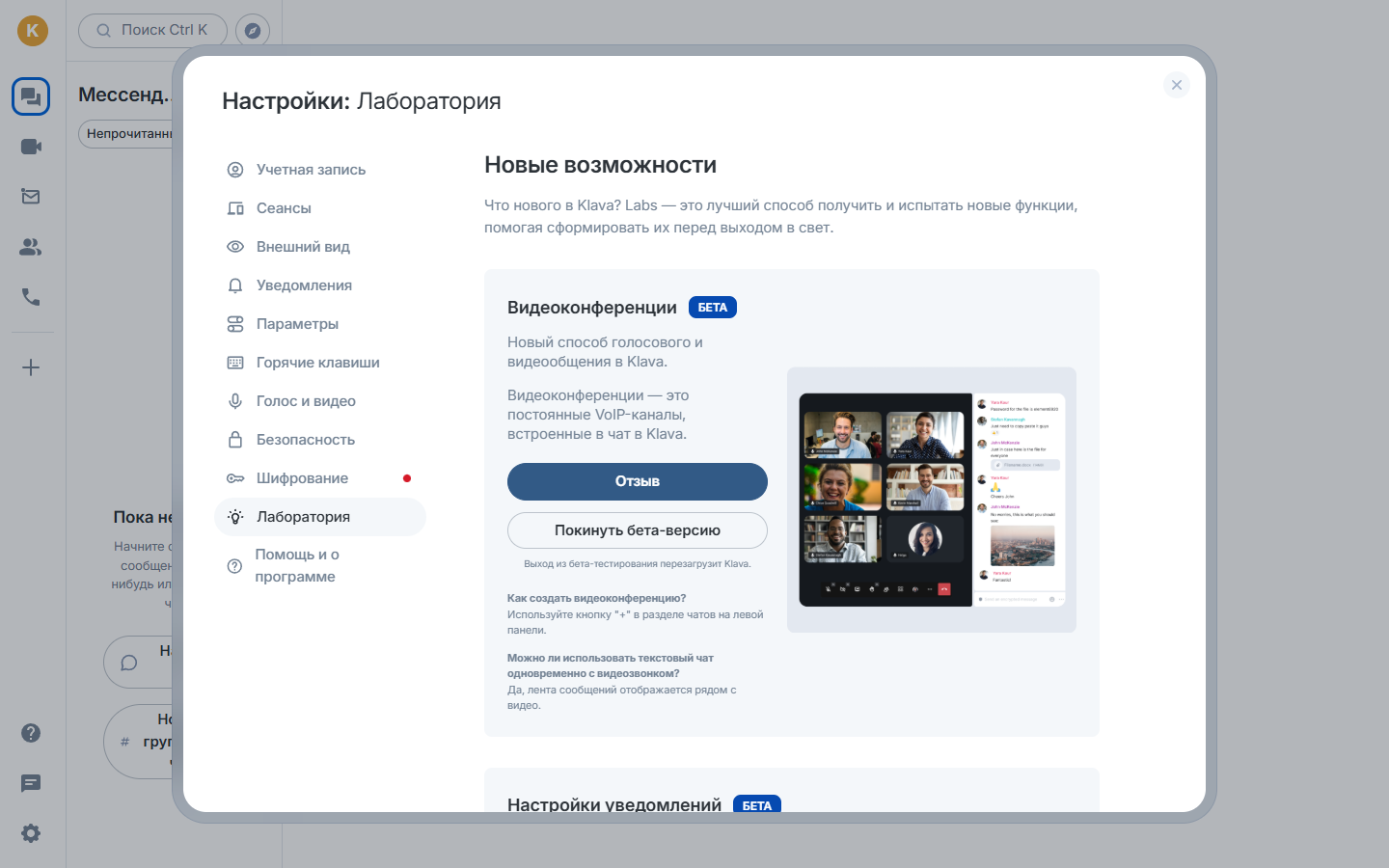Open the feedback chat icon above gear
The width and height of the screenshot is (1389, 868).
click(x=31, y=783)
